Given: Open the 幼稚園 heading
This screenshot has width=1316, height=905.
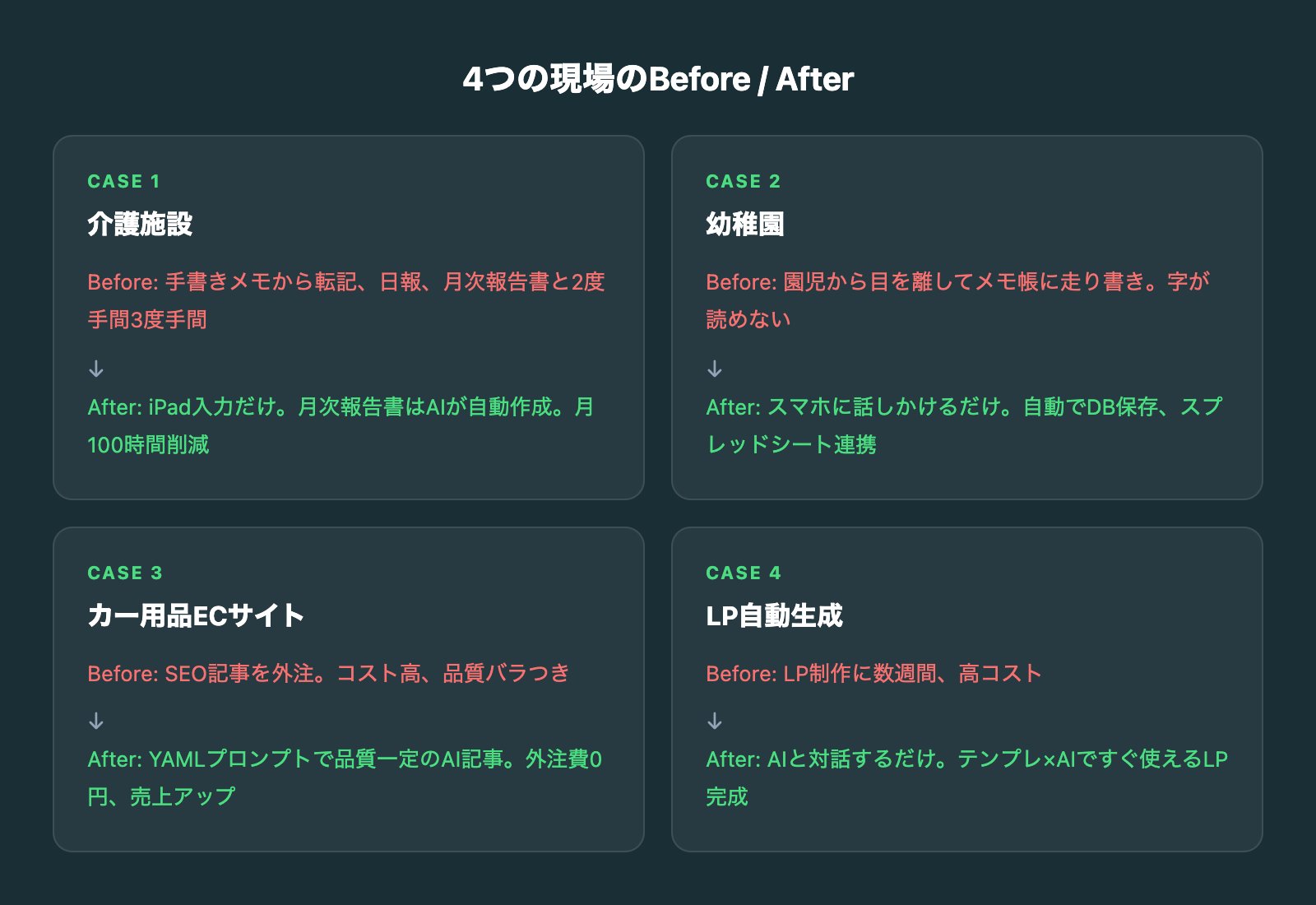Looking at the screenshot, I should tap(744, 224).
